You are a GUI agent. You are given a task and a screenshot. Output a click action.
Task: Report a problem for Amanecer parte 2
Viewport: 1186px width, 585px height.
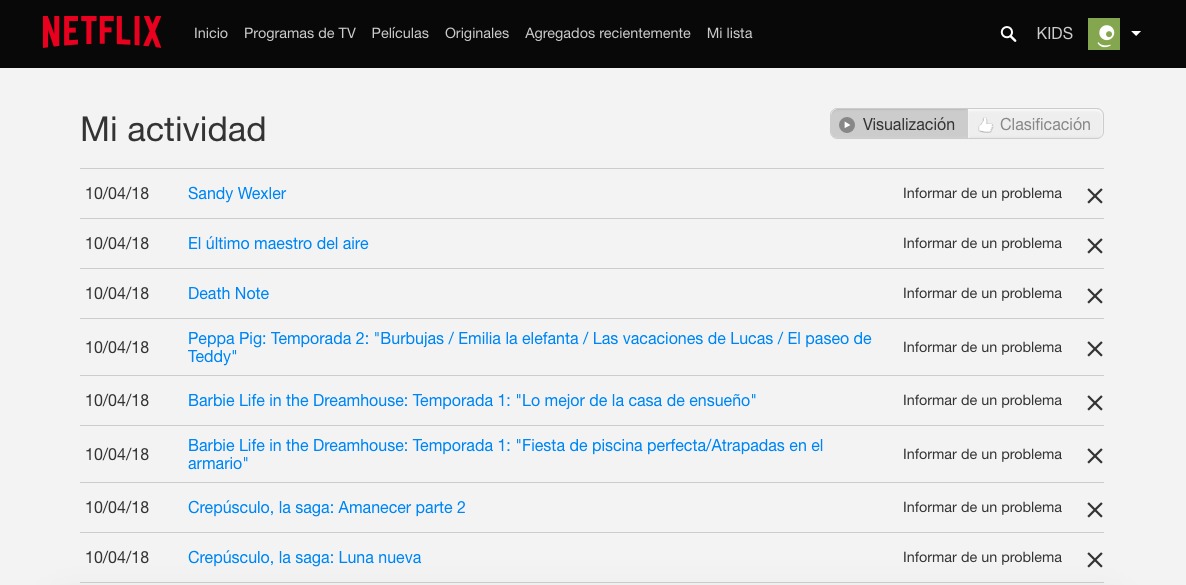tap(982, 507)
